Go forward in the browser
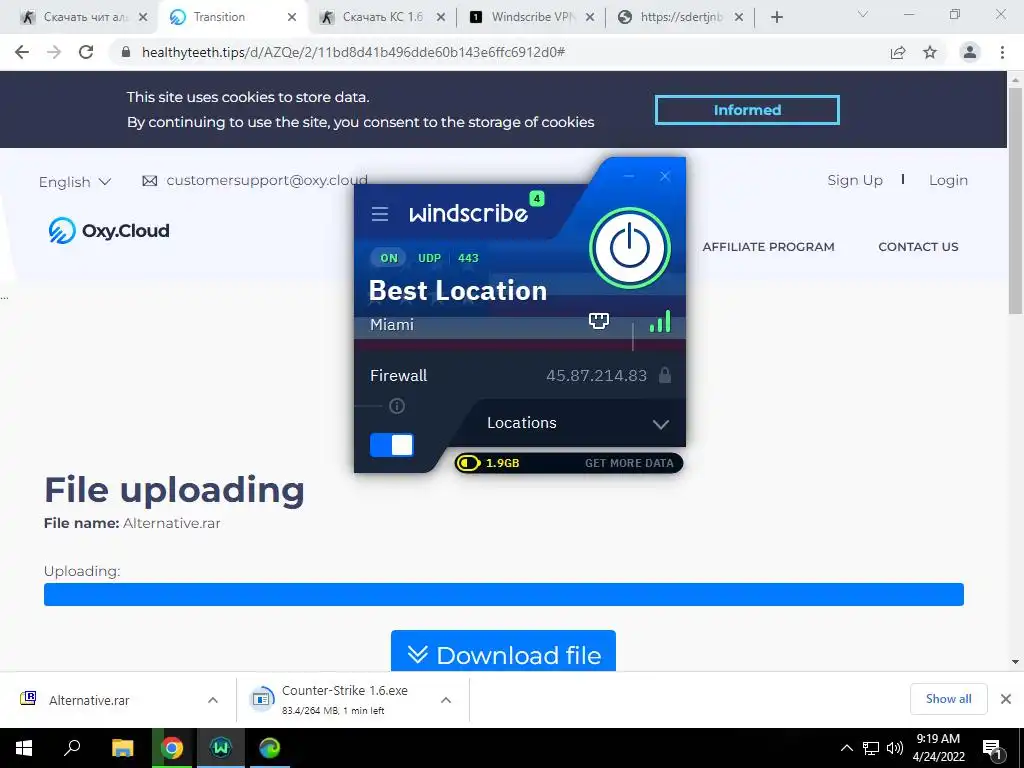 [54, 52]
